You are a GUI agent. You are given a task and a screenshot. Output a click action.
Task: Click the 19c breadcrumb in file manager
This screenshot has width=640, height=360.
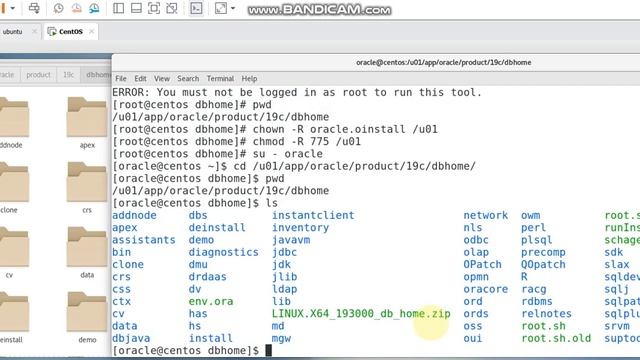69,75
